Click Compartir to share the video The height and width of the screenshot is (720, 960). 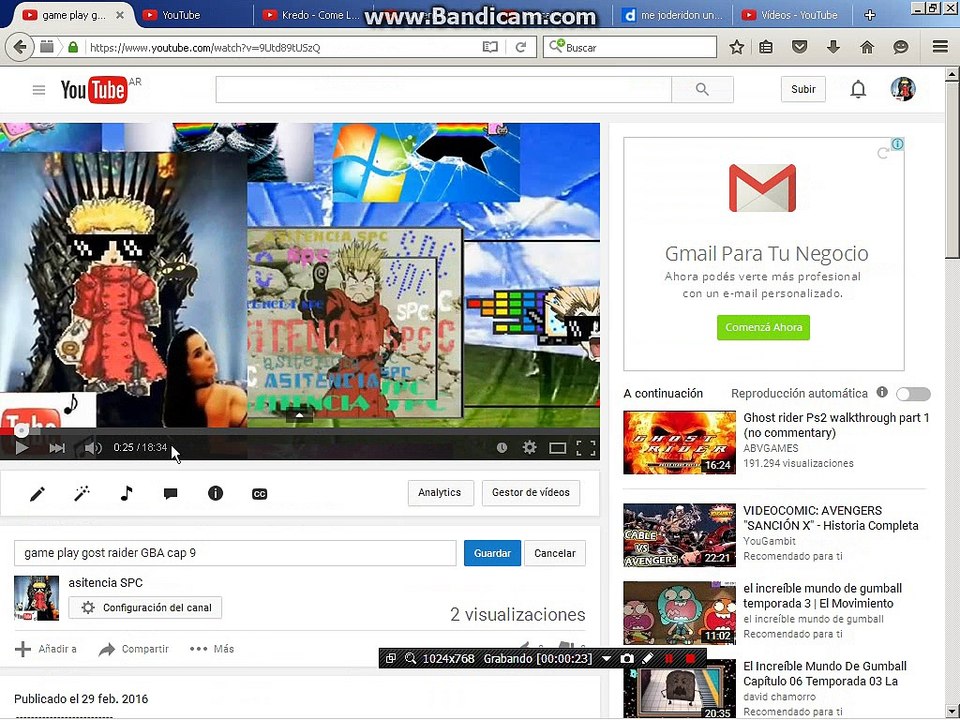[134, 649]
